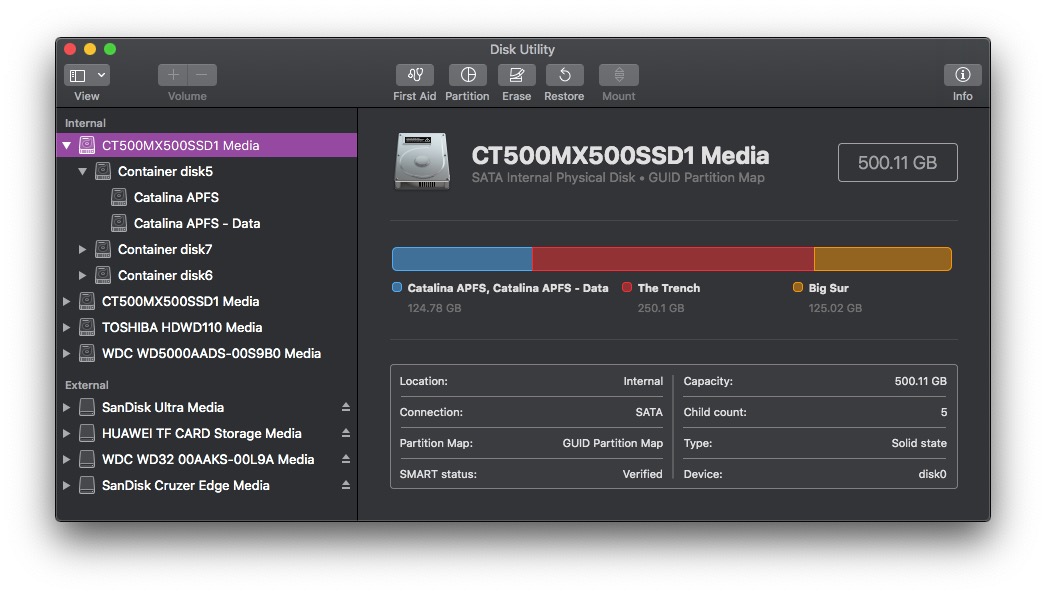
Task: Eject SanDisk Cruzer Edge Media
Action: [346, 485]
